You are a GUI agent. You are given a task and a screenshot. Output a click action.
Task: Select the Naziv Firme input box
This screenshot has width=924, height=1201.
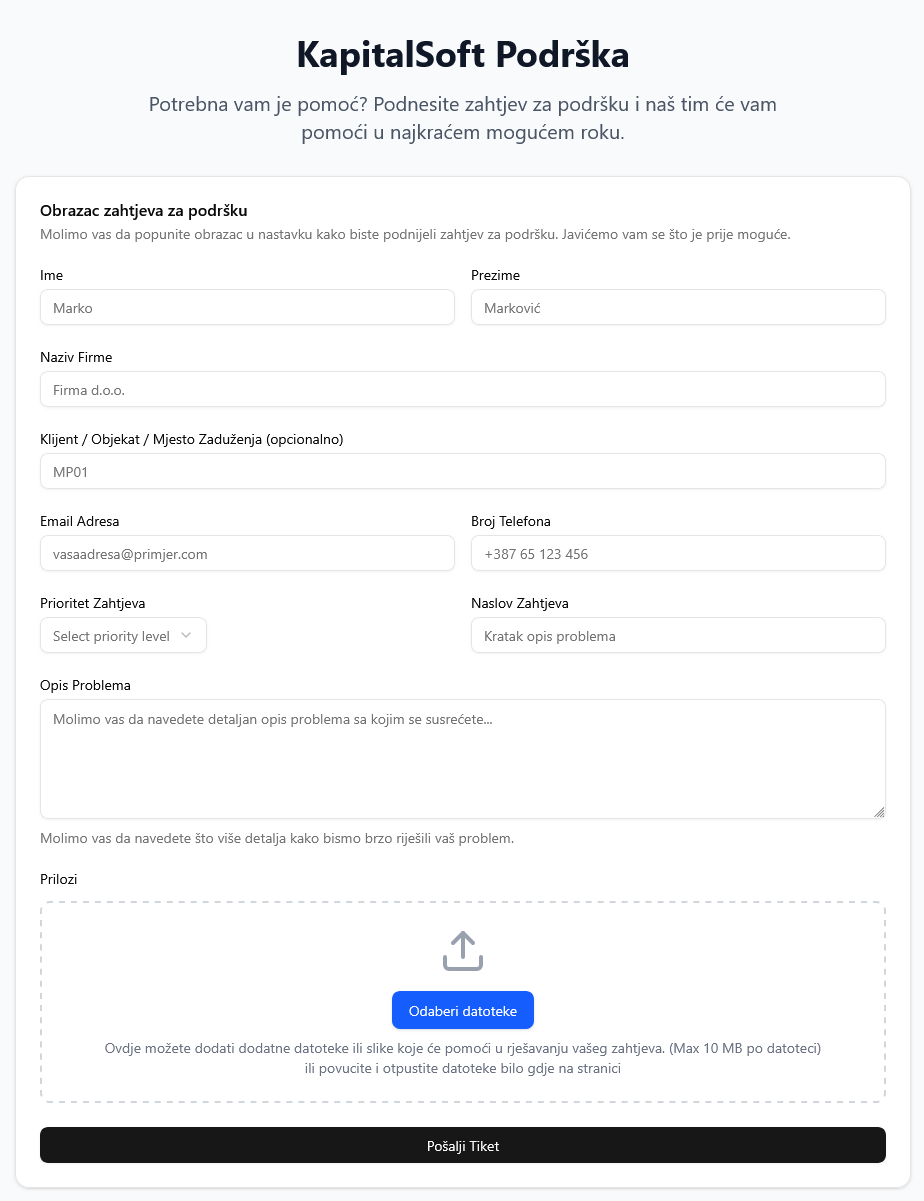pyautogui.click(x=462, y=390)
